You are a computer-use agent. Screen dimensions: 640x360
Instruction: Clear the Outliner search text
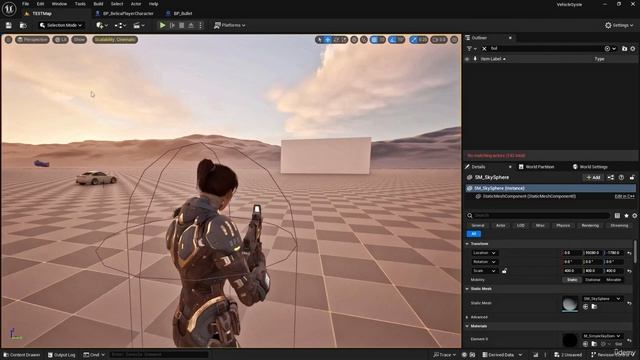pos(484,49)
